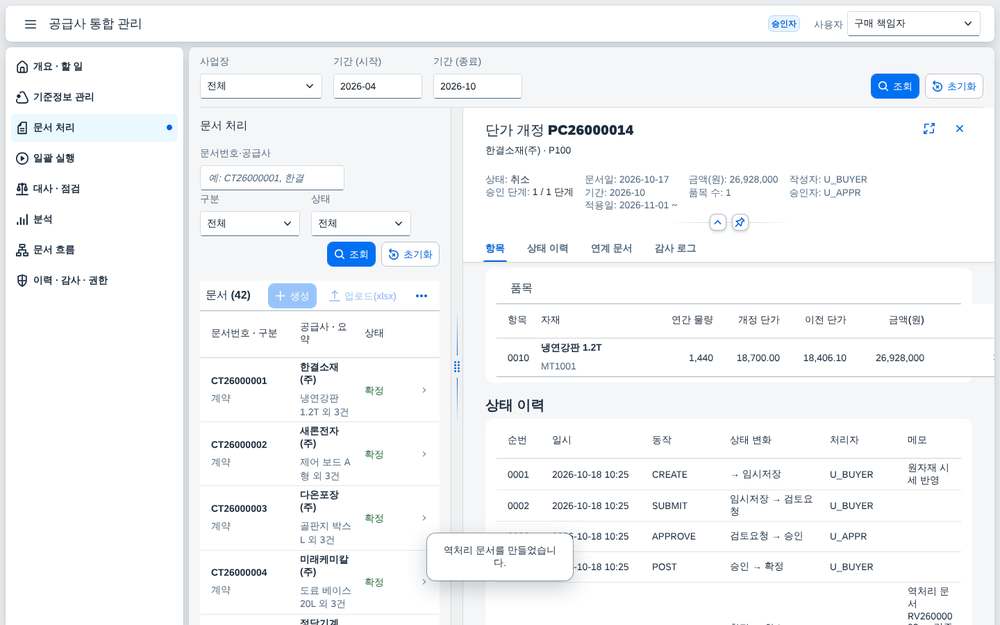Click 문서번호 · 구분 column header
This screenshot has width=1000, height=625.
(244, 333)
